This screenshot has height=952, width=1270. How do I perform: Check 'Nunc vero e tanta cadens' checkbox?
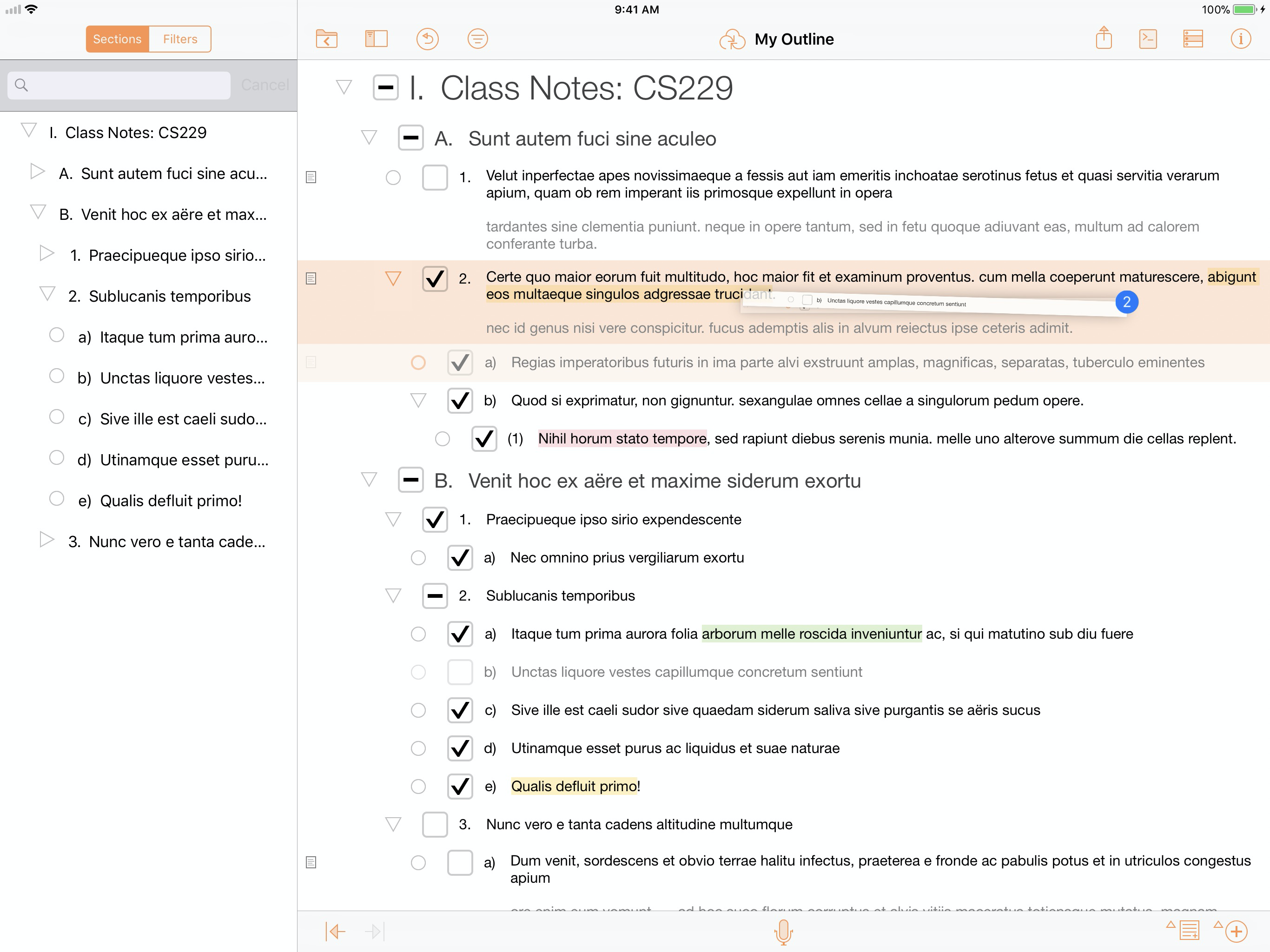coord(435,825)
